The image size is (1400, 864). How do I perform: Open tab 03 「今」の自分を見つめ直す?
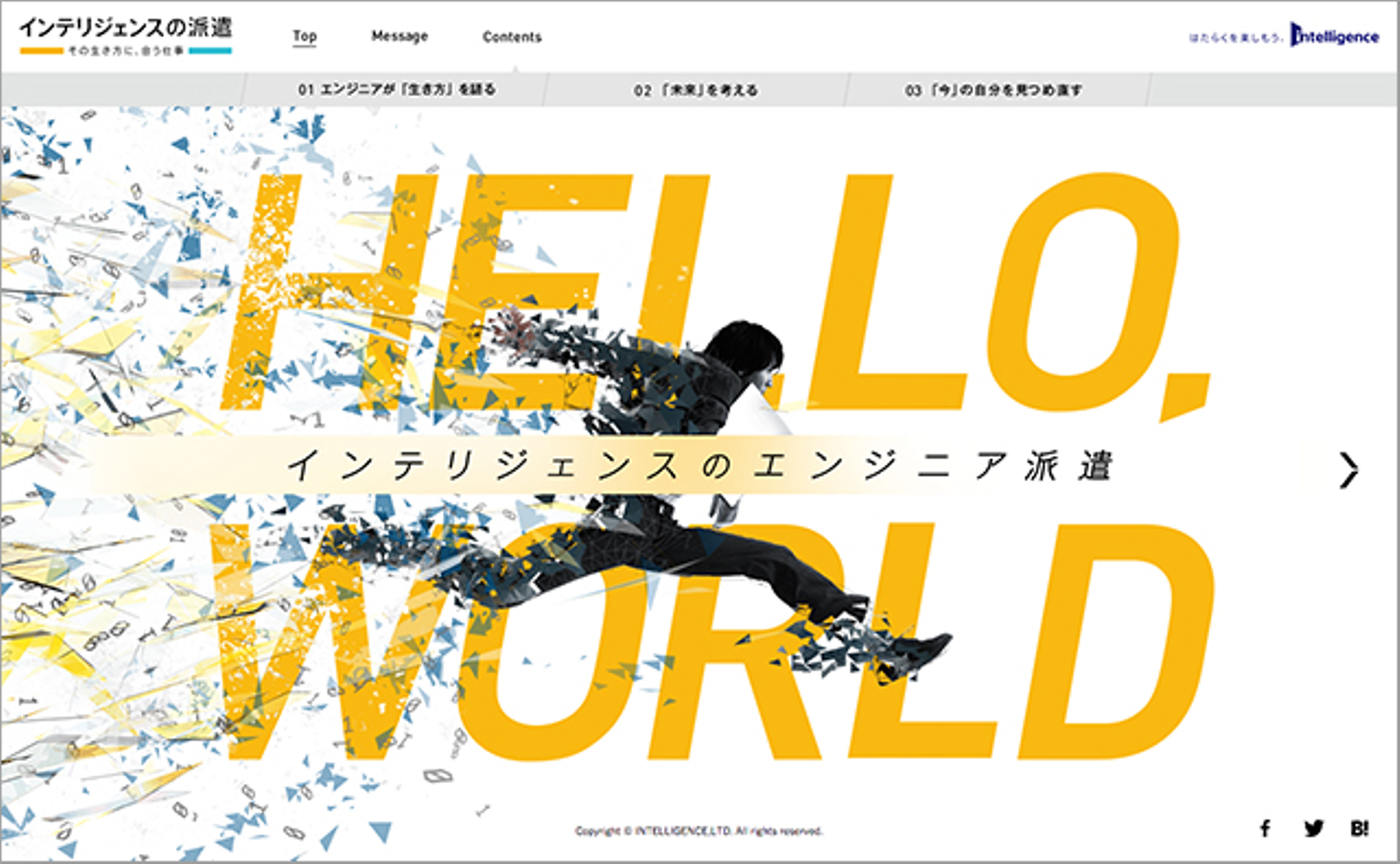[994, 90]
